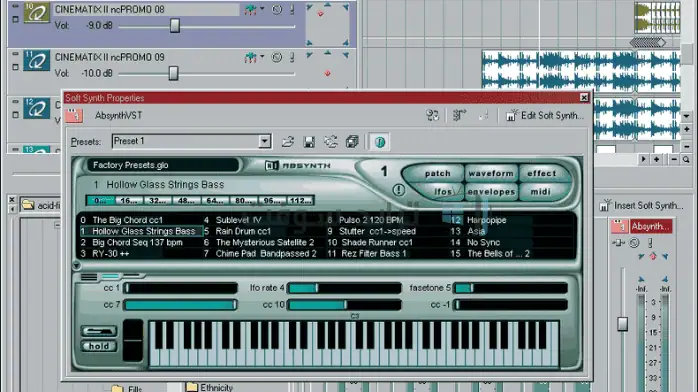Adjust track 09 volume slider handle
Viewport: 698px width, 392px height.
tap(174, 73)
